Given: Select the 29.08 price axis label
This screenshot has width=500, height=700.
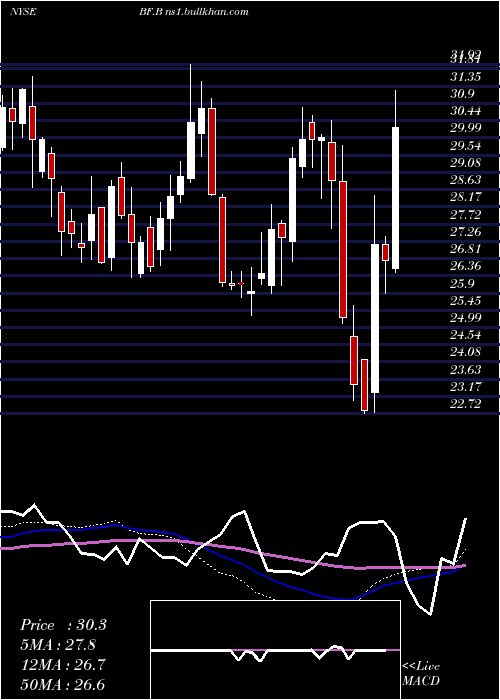Looking at the screenshot, I should [466, 162].
